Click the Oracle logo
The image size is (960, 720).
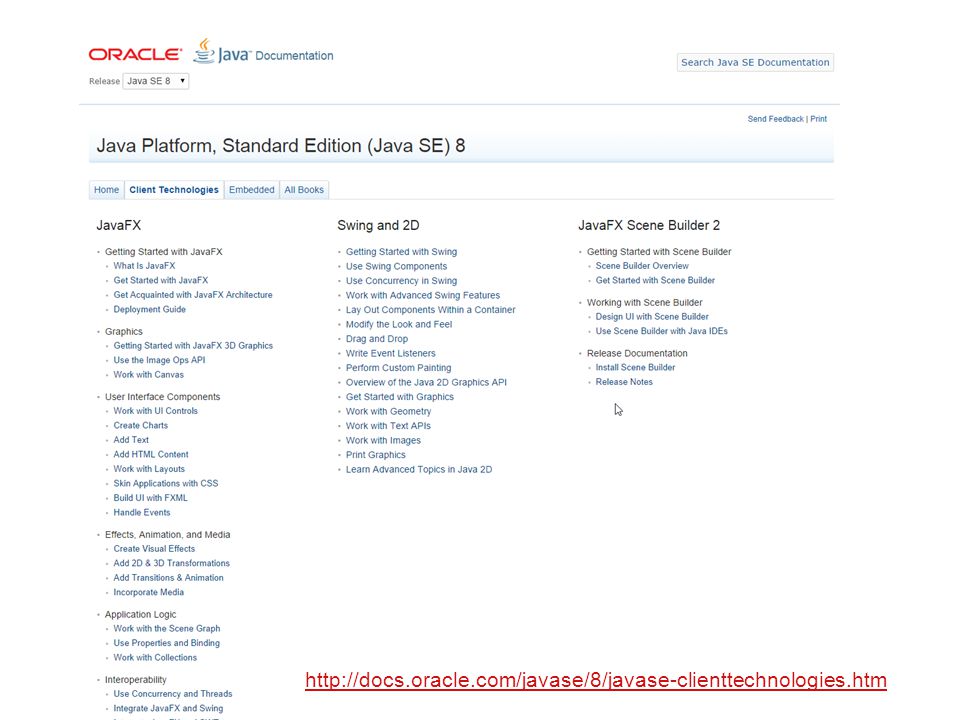pyautogui.click(x=135, y=54)
